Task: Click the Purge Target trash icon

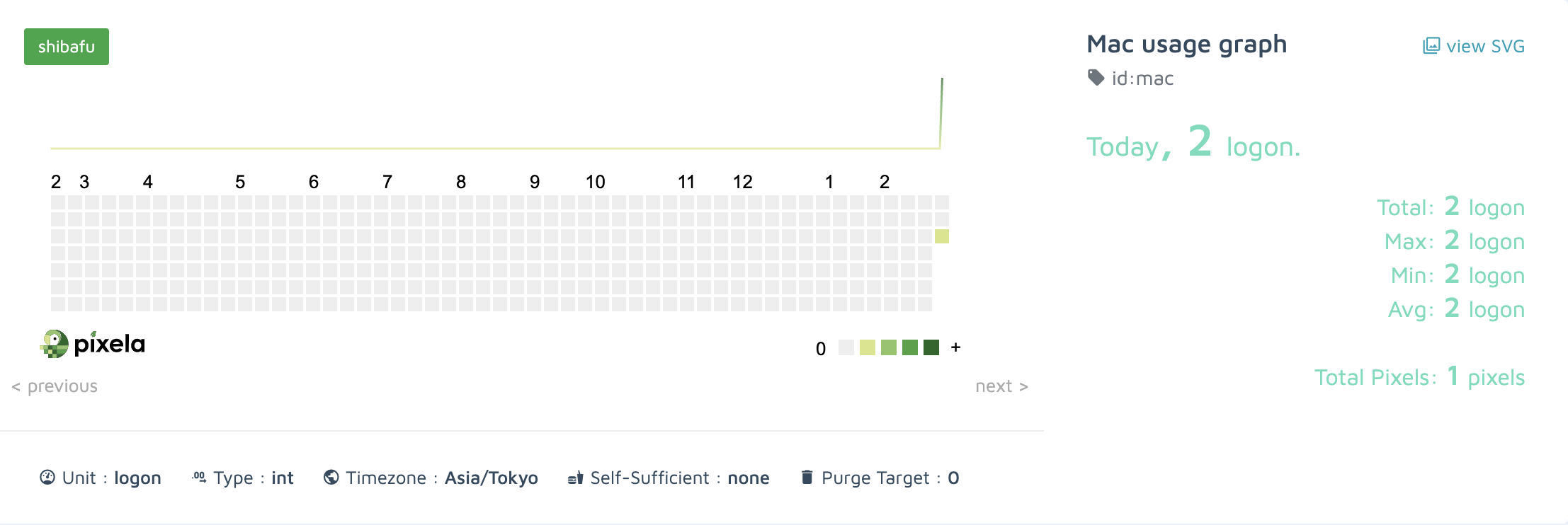Action: tap(807, 477)
